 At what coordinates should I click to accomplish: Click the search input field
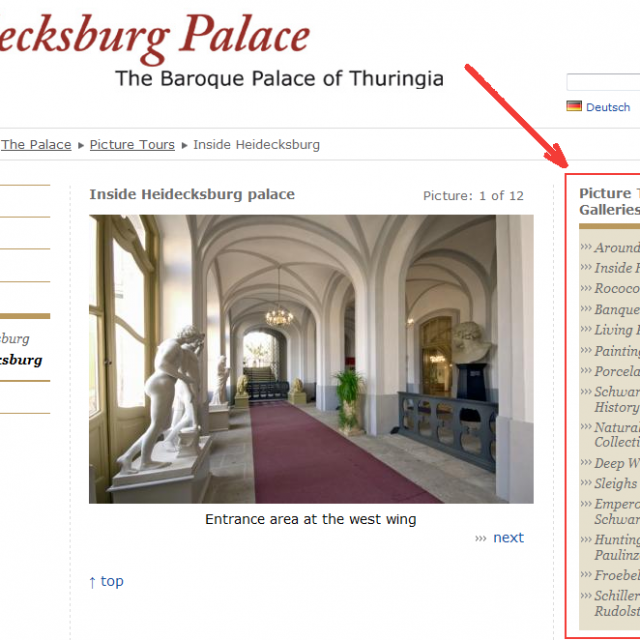603,82
